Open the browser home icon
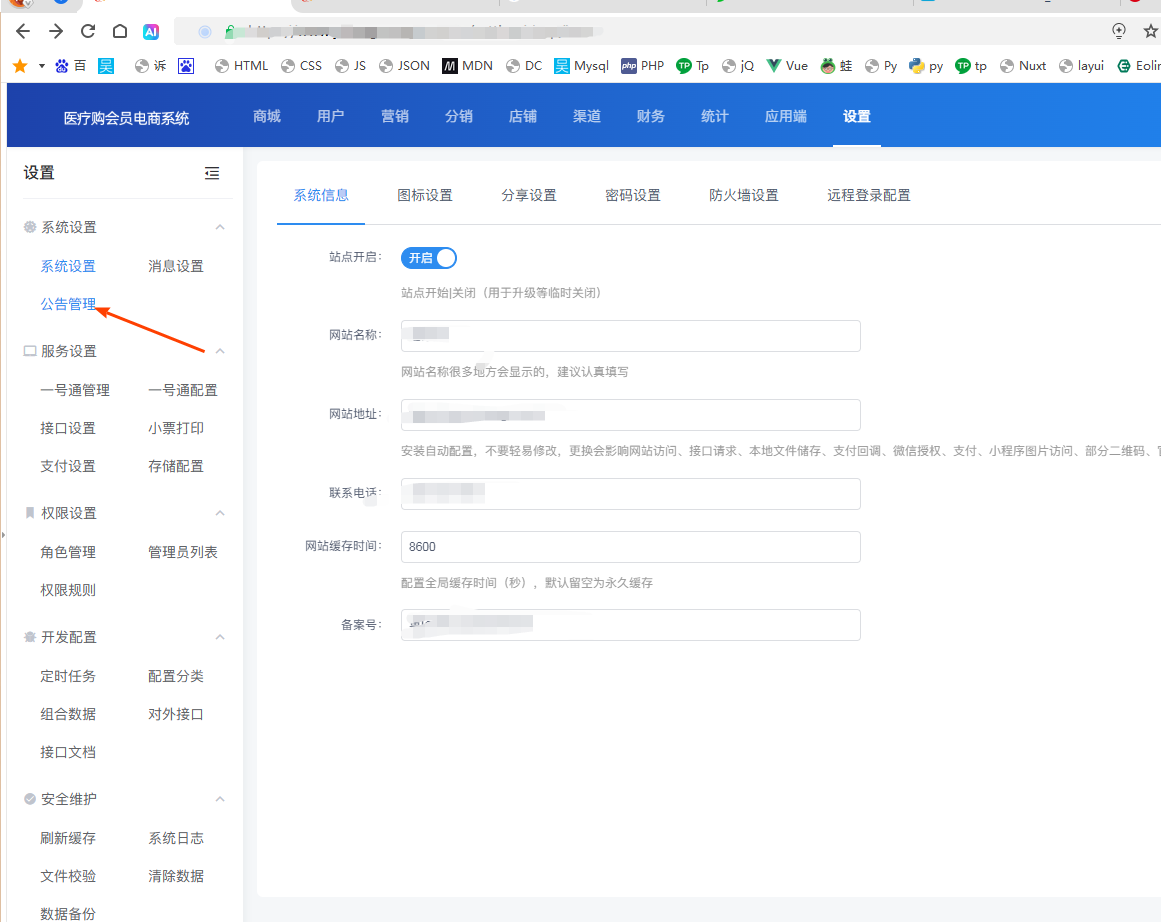This screenshot has width=1161, height=922. click(x=120, y=31)
